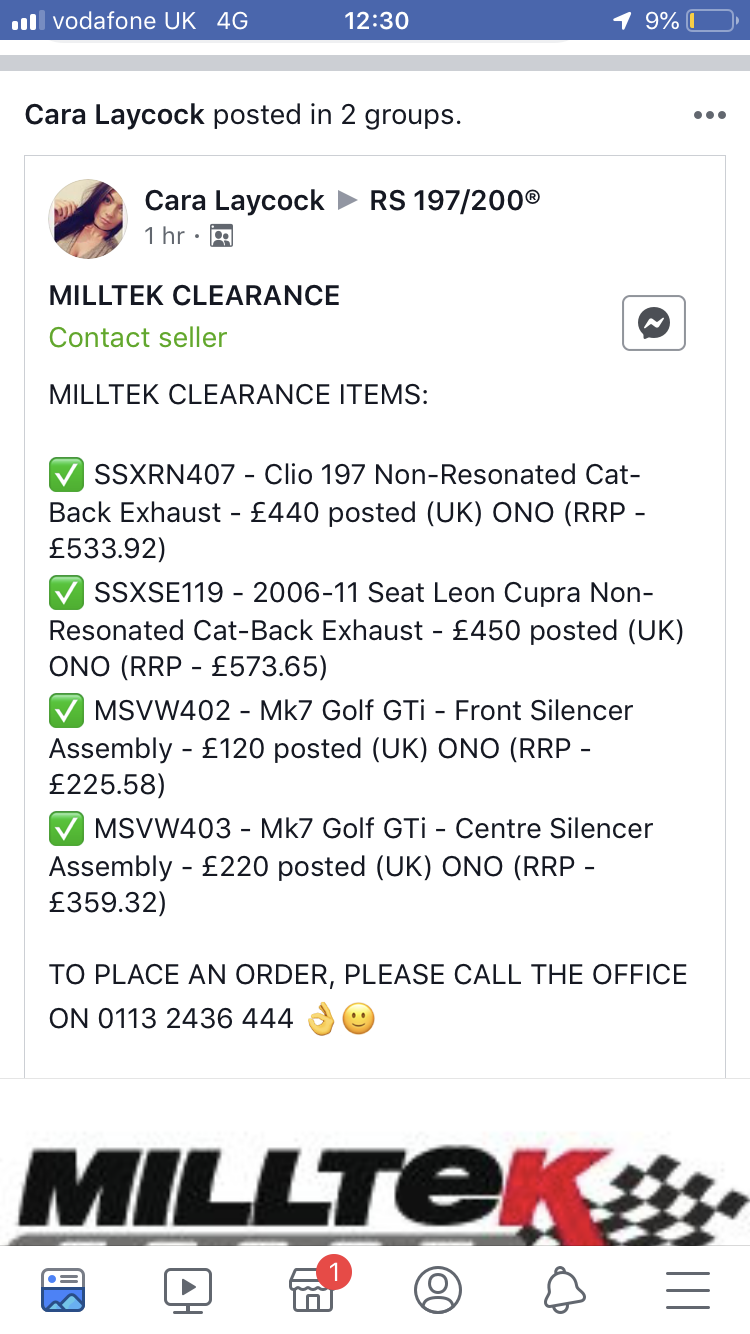The width and height of the screenshot is (750, 1334).
Task: Tap the Messenger icon to message seller
Action: click(654, 323)
